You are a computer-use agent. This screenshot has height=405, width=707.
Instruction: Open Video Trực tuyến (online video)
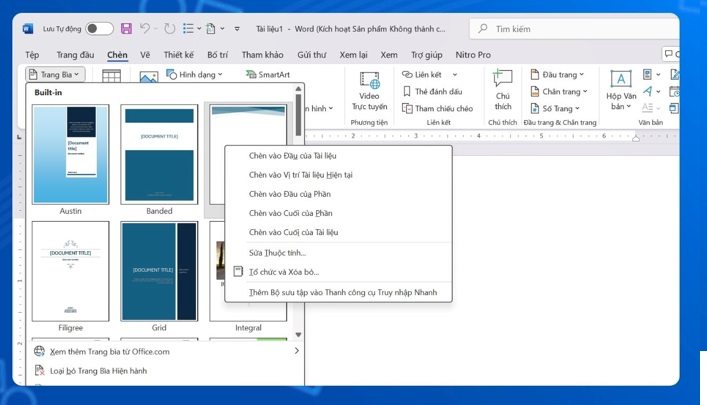(x=369, y=90)
